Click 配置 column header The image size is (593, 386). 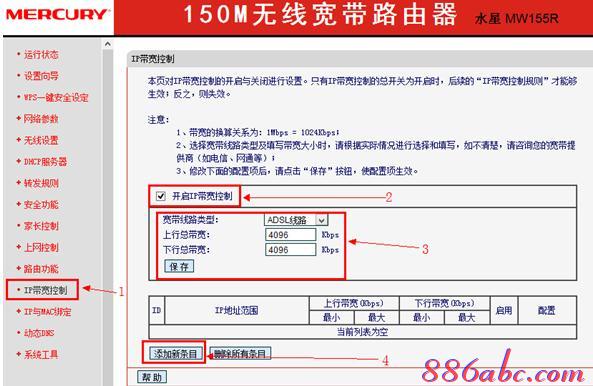(547, 310)
